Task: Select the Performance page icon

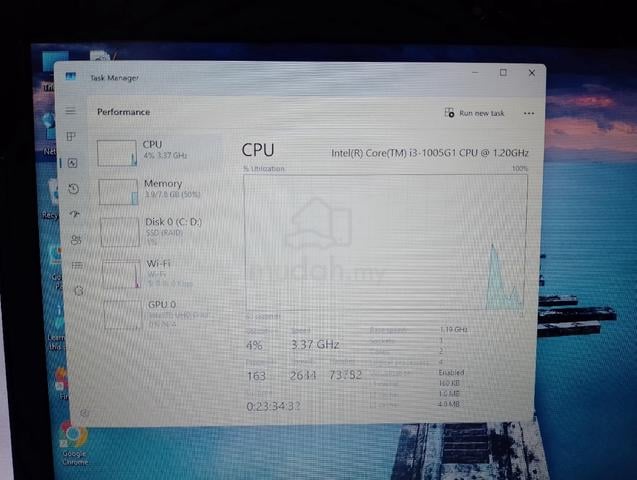Action: [73, 163]
